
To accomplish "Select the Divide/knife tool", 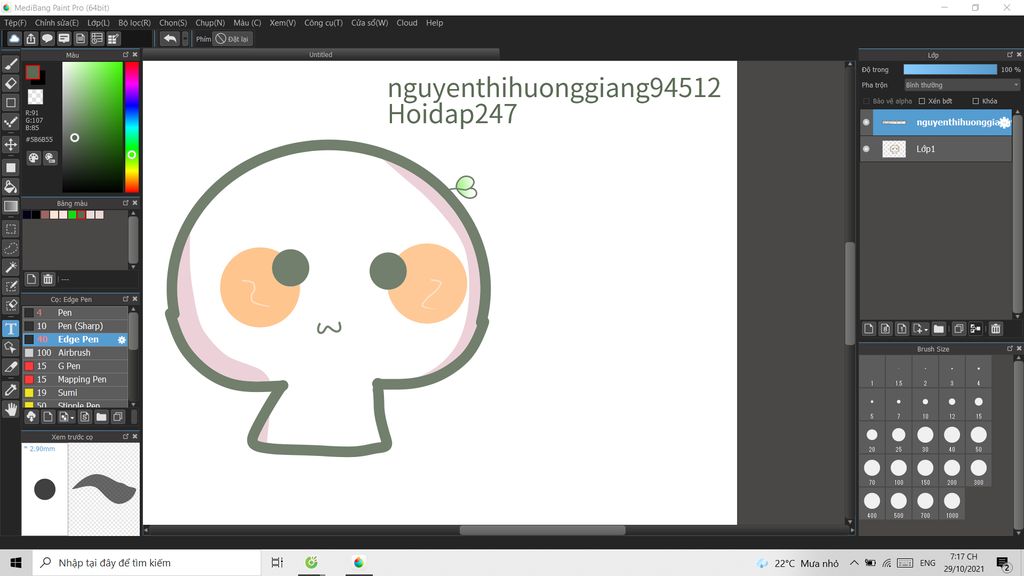I will [10, 367].
